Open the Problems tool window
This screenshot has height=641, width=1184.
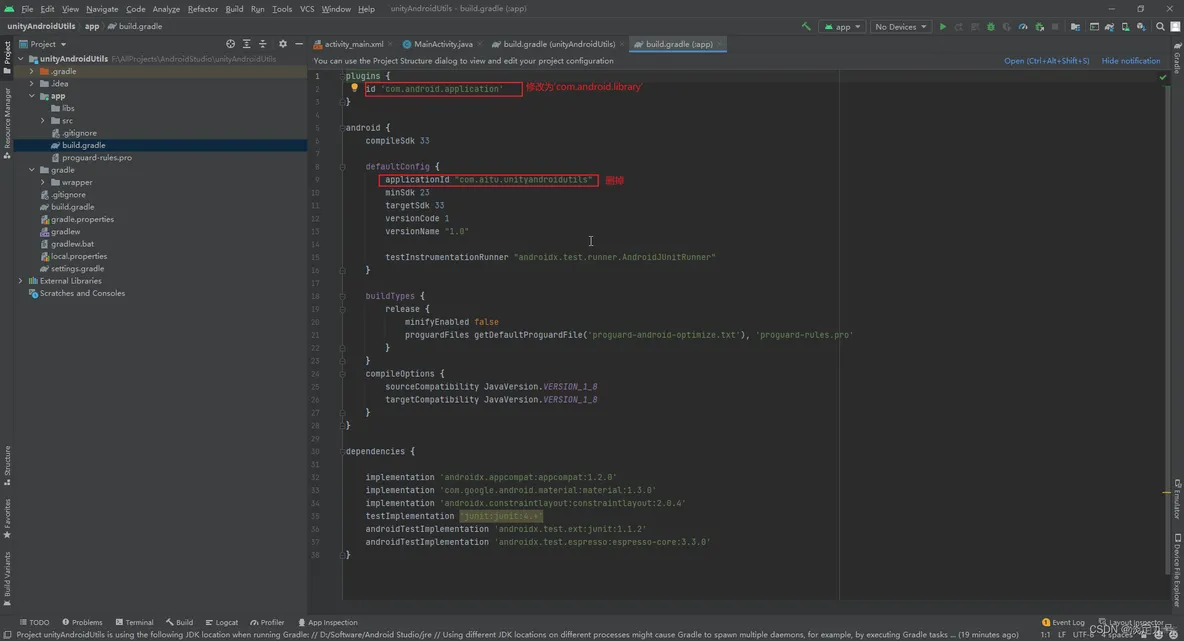82,622
